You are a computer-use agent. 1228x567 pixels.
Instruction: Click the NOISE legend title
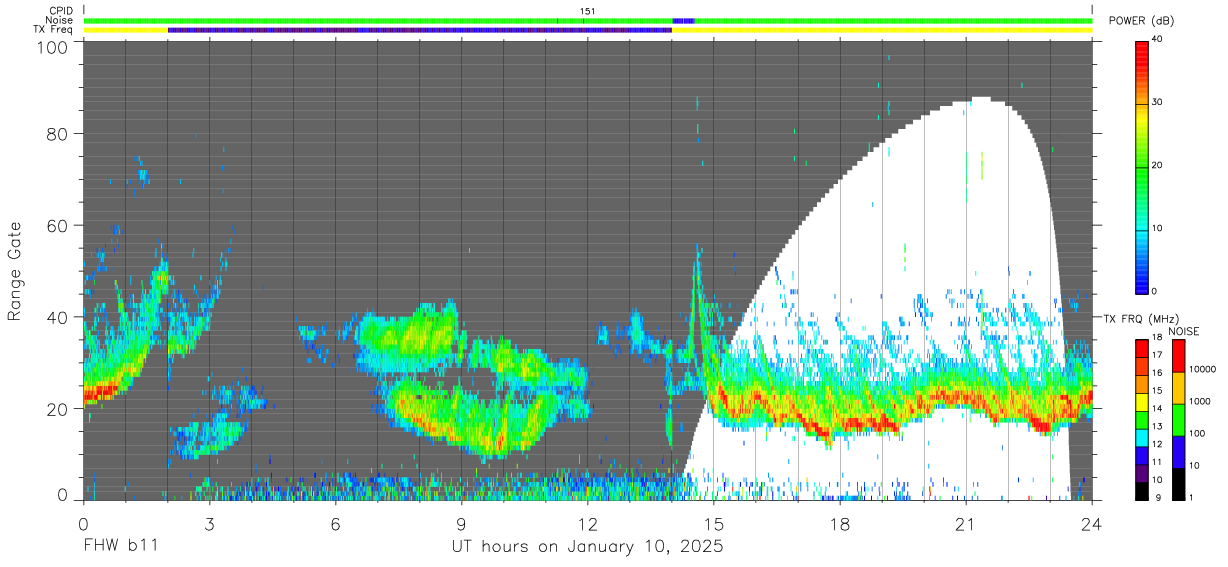[1183, 331]
